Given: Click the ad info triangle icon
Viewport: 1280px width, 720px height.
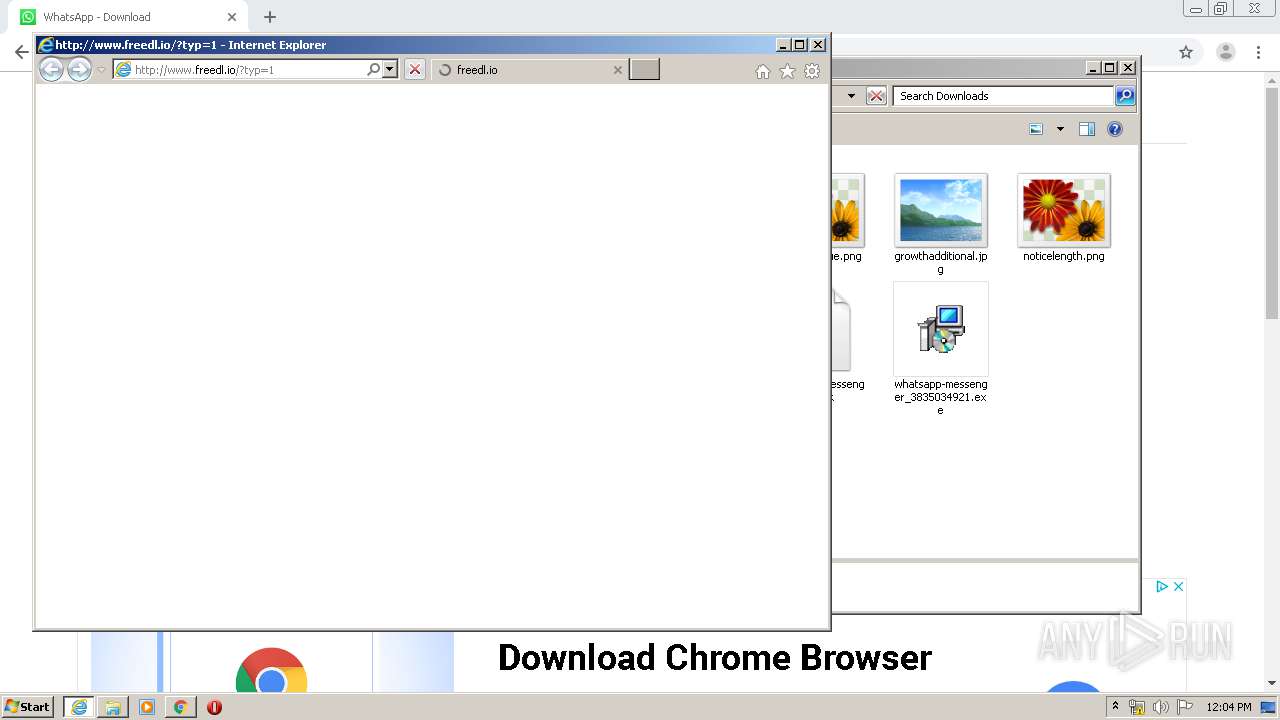Looking at the screenshot, I should (x=1162, y=587).
